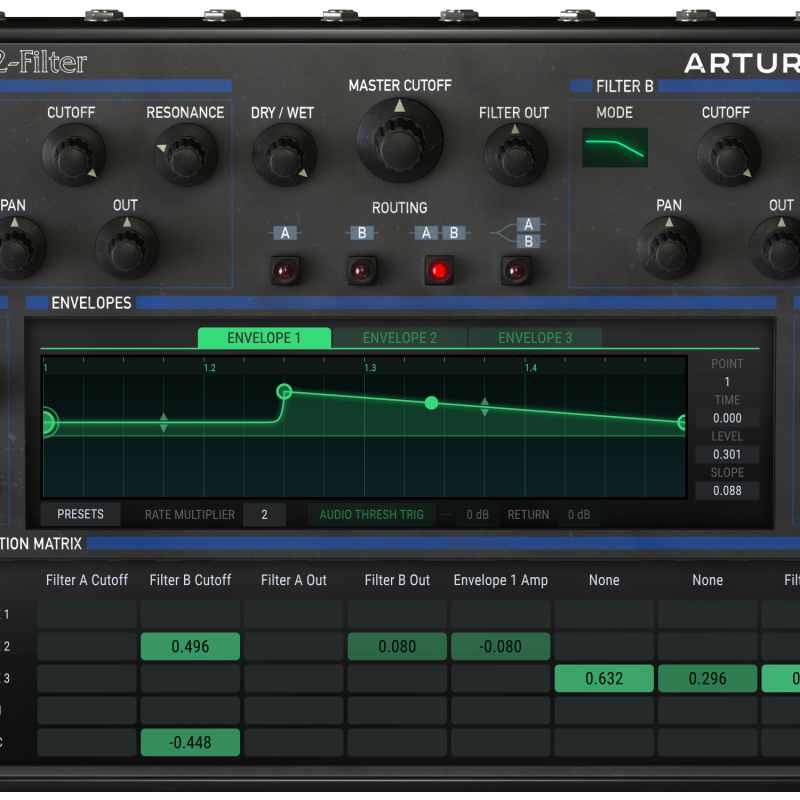This screenshot has width=800, height=800.
Task: Click matrix cell -0.080
Action: pyautogui.click(x=501, y=646)
